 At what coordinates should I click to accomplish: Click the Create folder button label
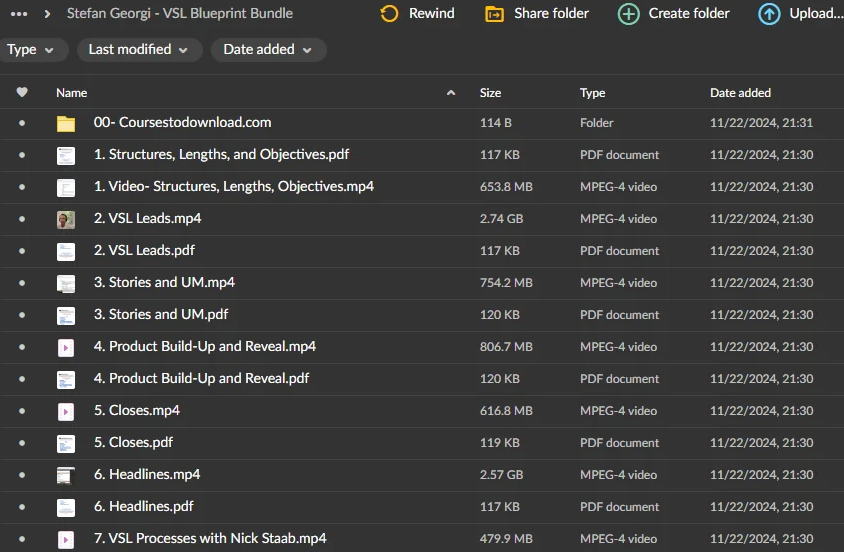689,13
